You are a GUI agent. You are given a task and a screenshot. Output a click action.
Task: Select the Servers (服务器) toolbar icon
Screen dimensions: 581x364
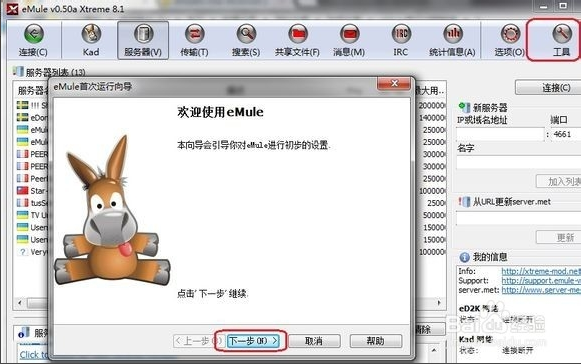[x=143, y=40]
